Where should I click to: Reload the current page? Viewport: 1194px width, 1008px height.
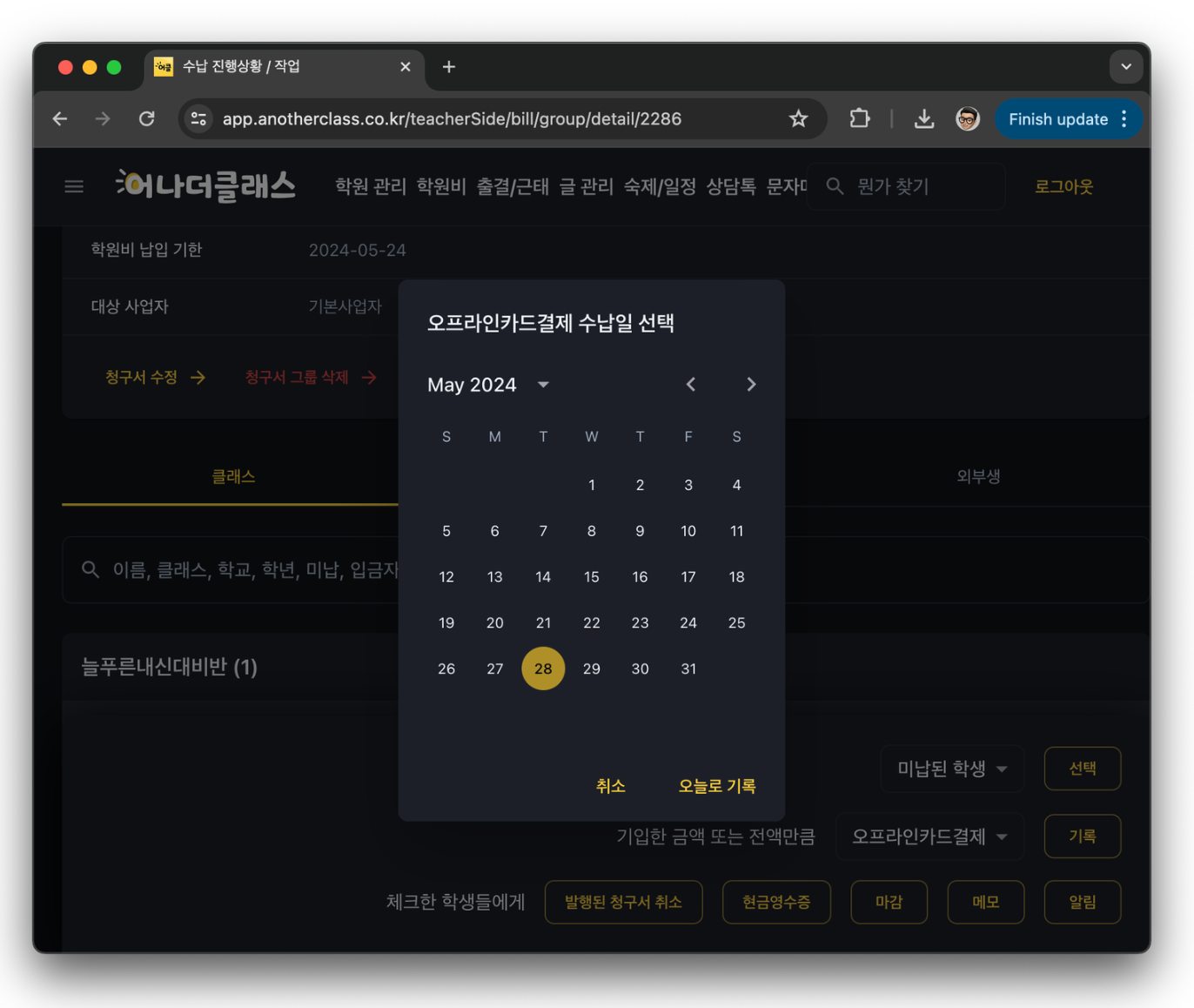(x=147, y=119)
